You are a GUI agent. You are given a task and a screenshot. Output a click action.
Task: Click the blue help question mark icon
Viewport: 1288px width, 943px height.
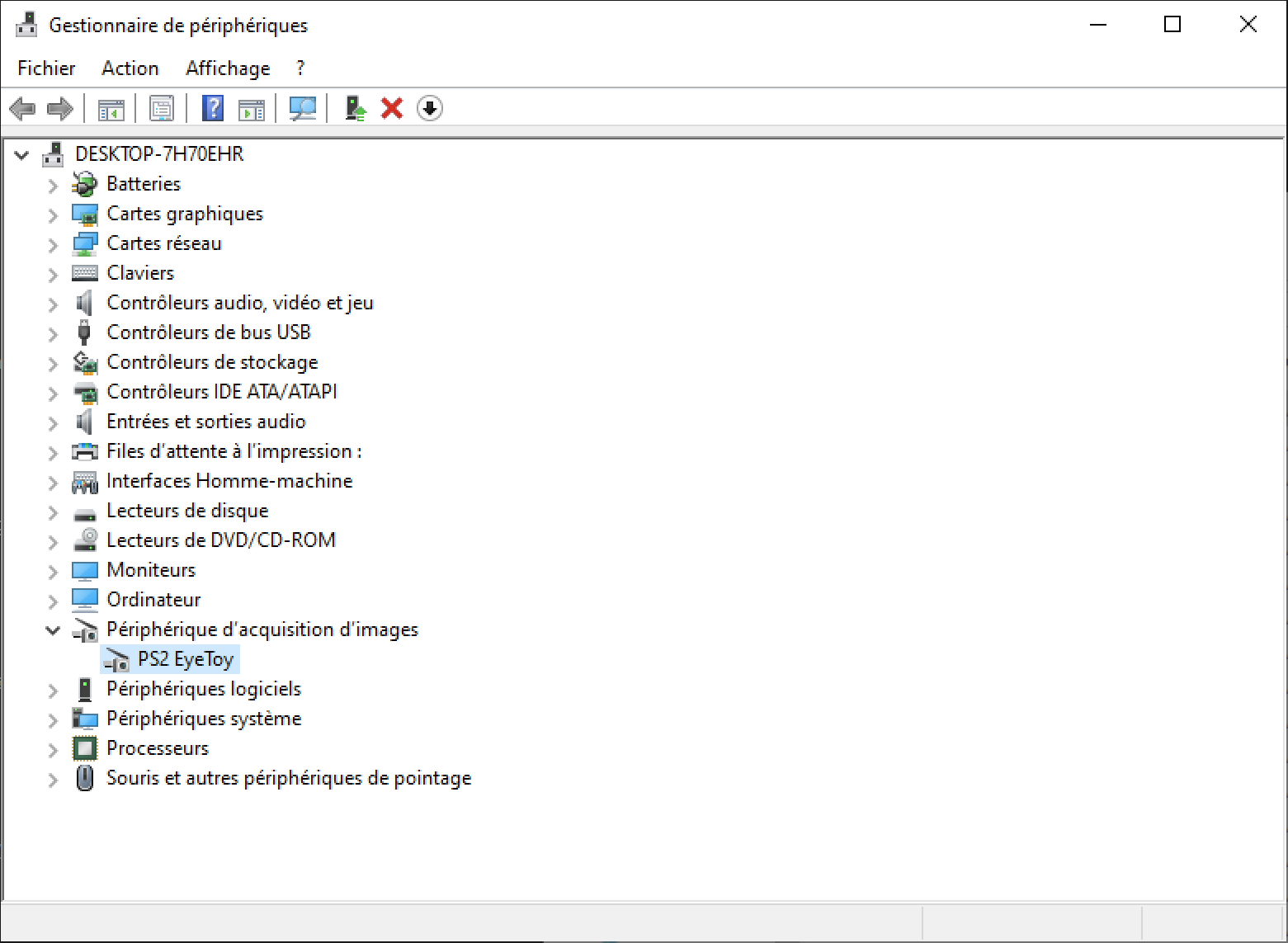tap(213, 108)
